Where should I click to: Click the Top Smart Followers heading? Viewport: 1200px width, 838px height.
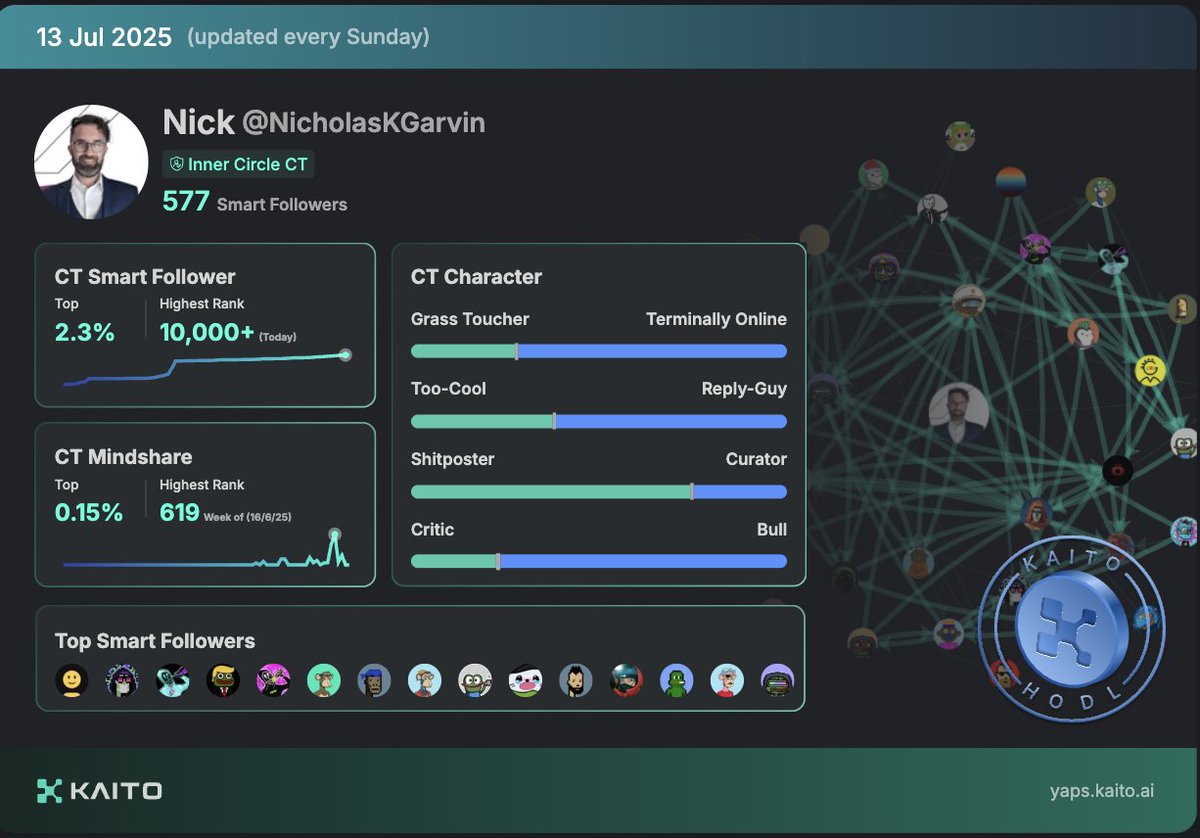tap(155, 641)
